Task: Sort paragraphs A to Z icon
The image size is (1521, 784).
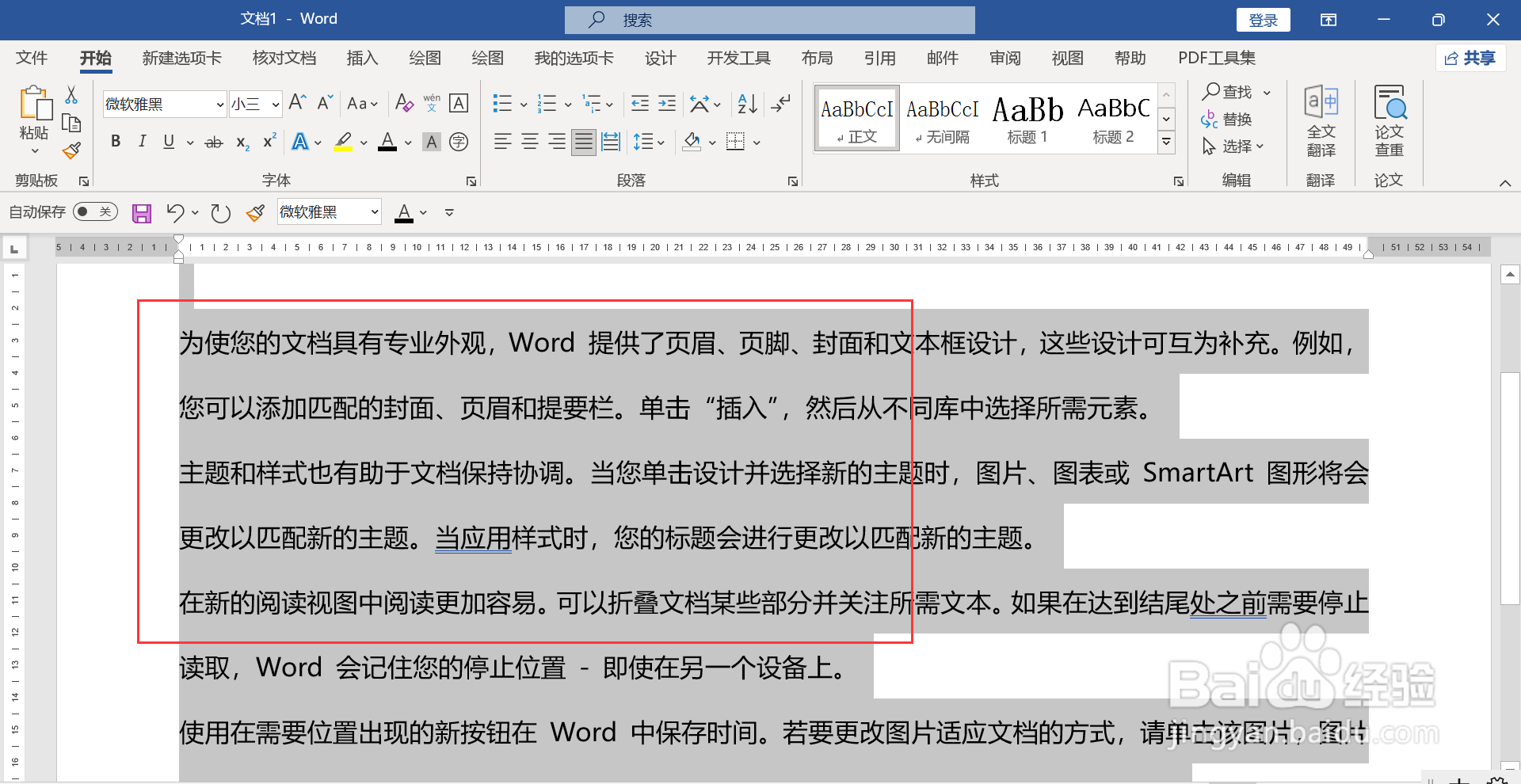Action: pos(747,103)
